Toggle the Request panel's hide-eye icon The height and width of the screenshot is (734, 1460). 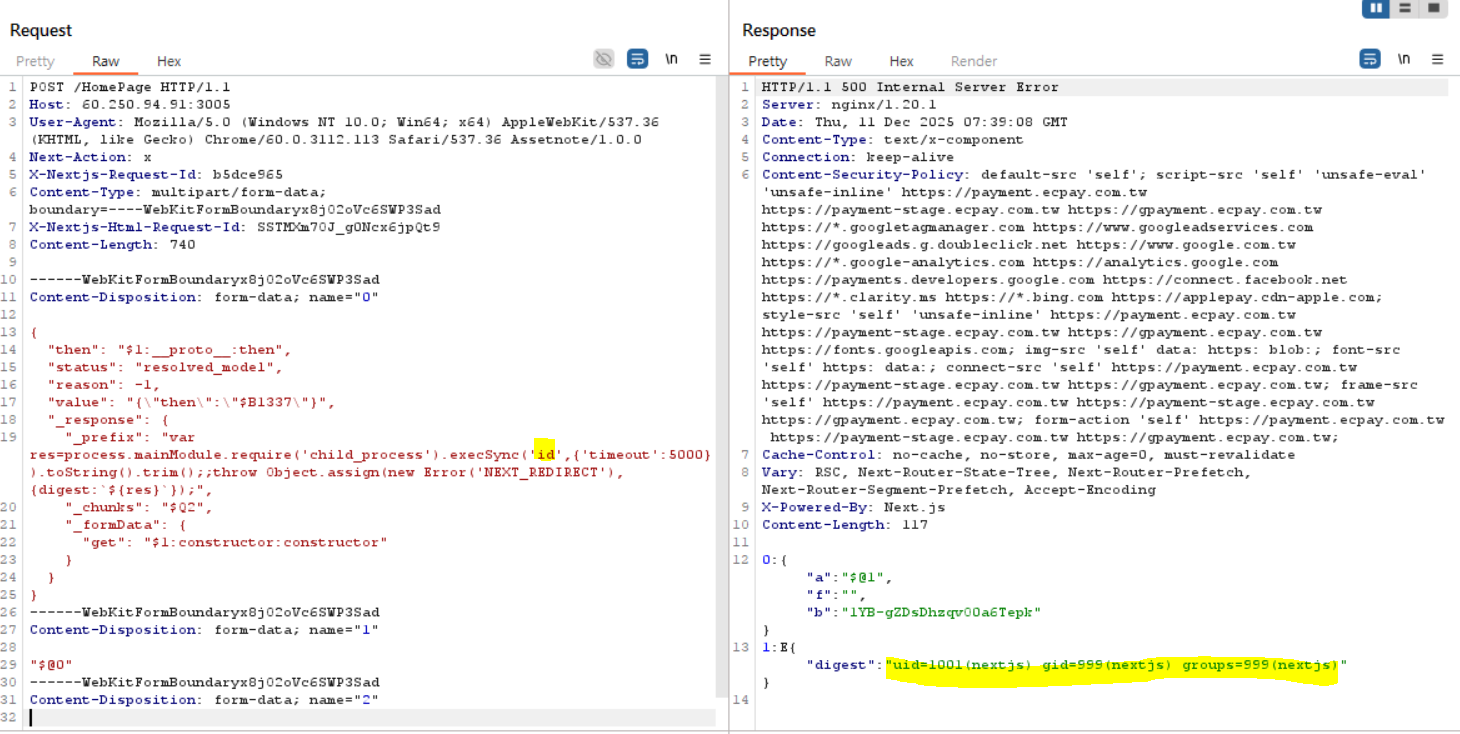(x=603, y=59)
